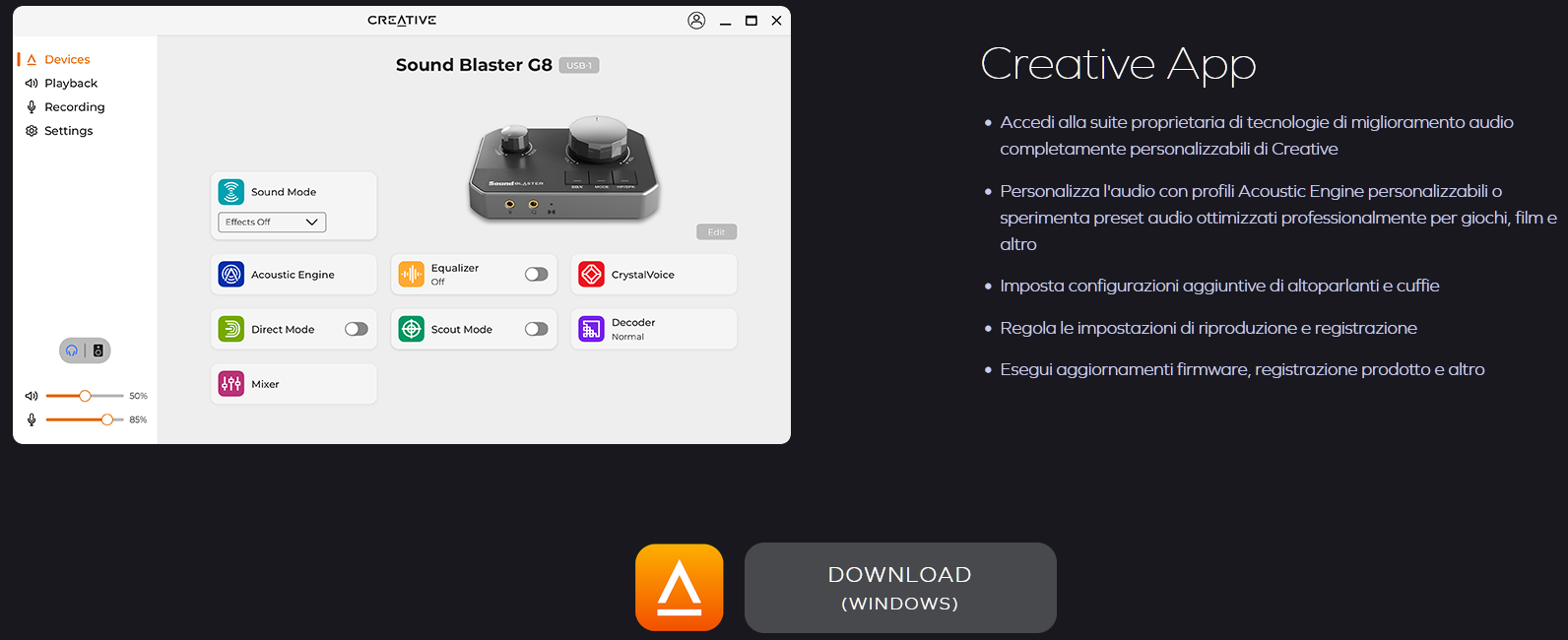Screen dimensions: 1568x640
Task: Mute microphone via mic level icon
Action: coord(32,419)
